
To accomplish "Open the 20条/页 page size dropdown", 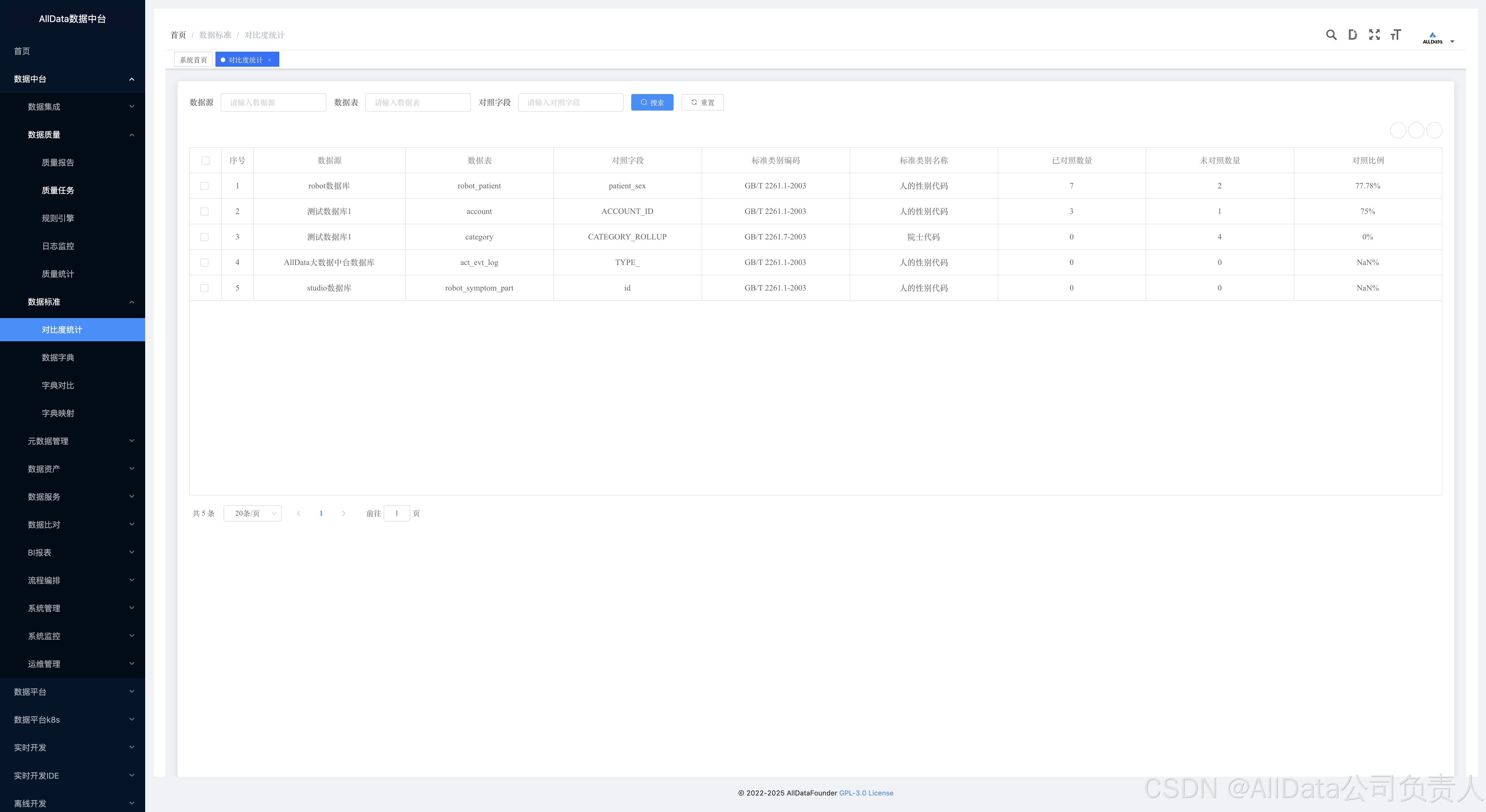I will point(252,513).
